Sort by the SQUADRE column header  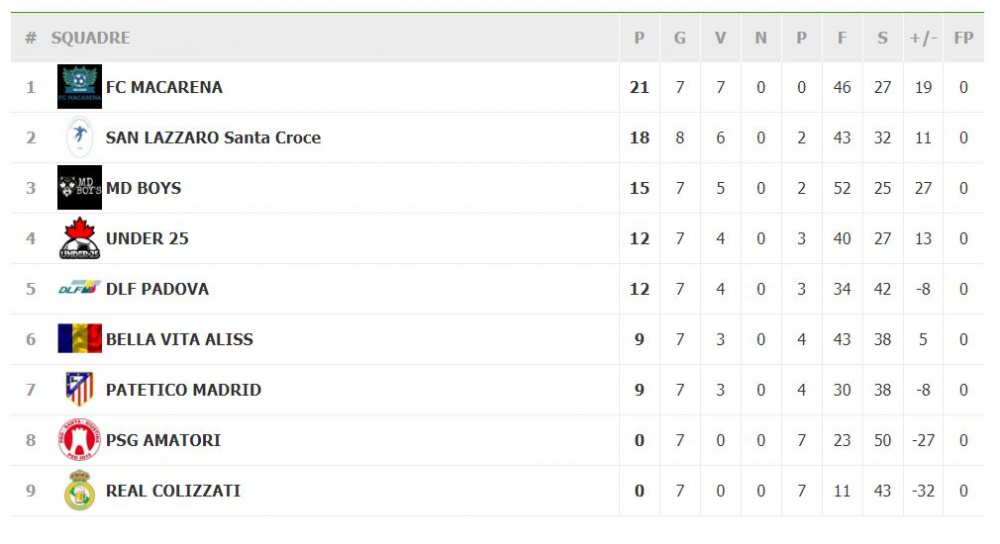tap(91, 38)
